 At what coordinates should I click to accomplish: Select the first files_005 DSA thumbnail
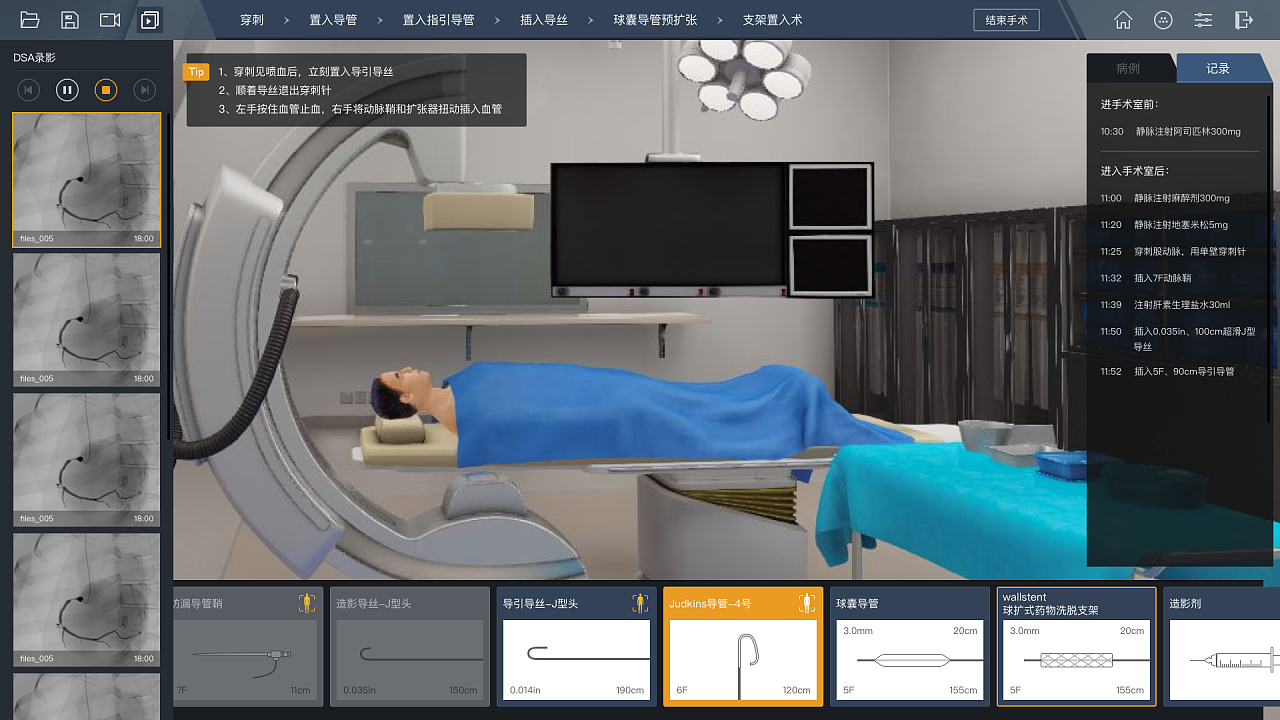pos(86,180)
